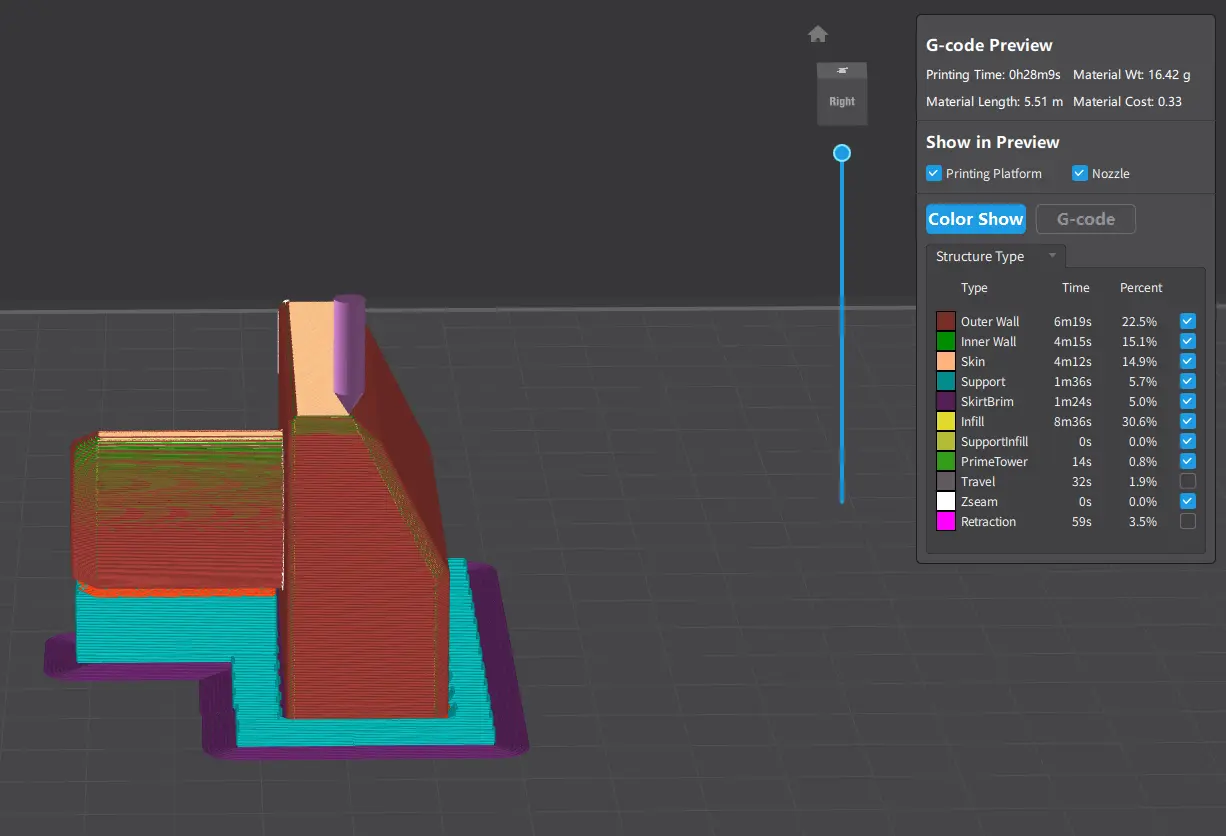
Task: Toggle Skin visibility checkbox
Action: click(1188, 361)
